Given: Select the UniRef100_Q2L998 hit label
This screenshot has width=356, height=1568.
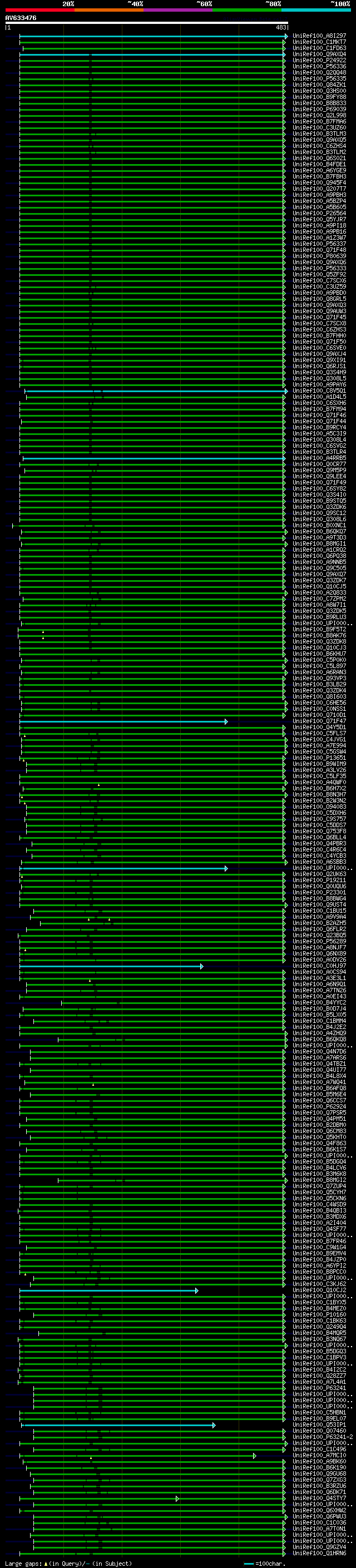Looking at the screenshot, I should click(319, 115).
